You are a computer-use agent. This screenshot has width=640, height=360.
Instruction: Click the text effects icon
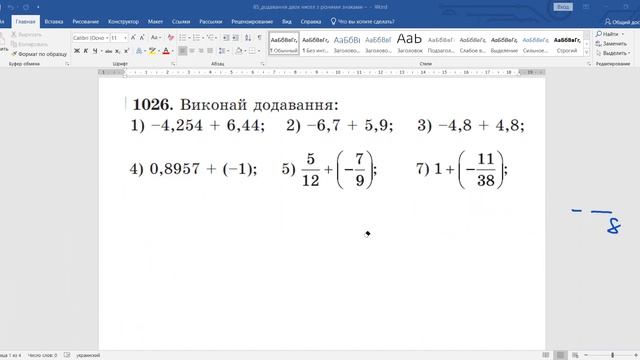pos(139,51)
